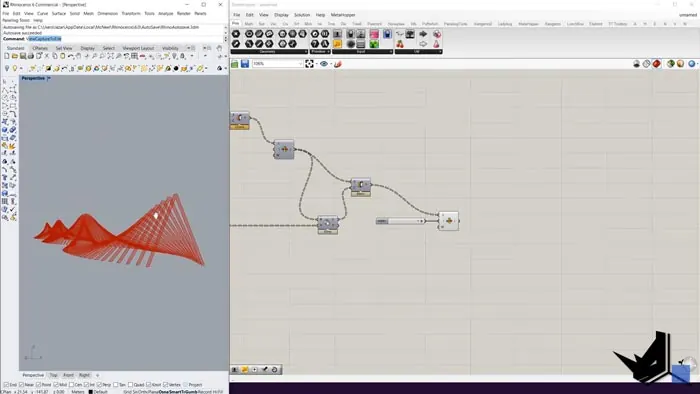The image size is (700, 394).
Task: Select the yellow Panel component icon in Grasshopper
Action: tap(337, 44)
